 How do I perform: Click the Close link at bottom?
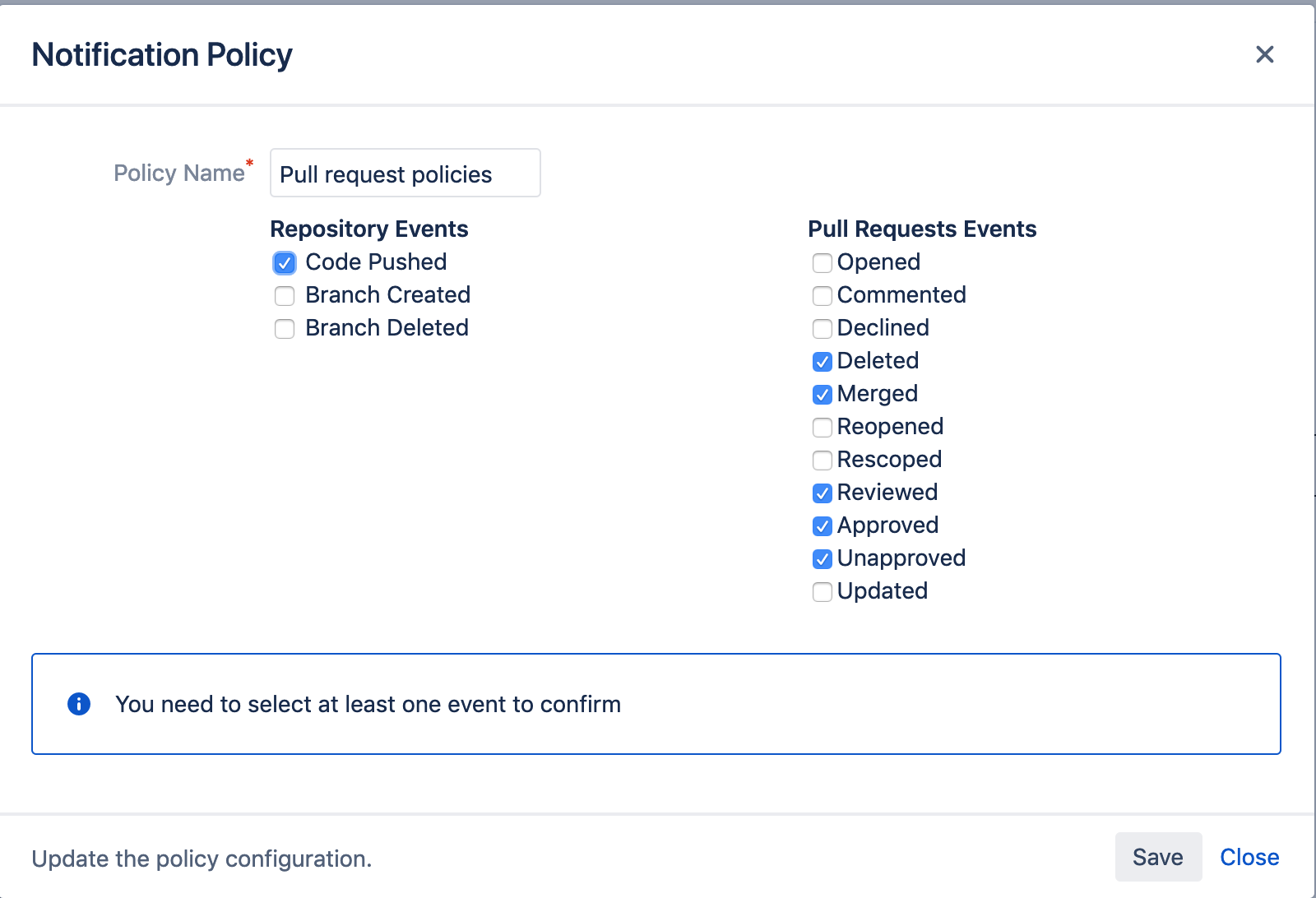pos(1249,857)
